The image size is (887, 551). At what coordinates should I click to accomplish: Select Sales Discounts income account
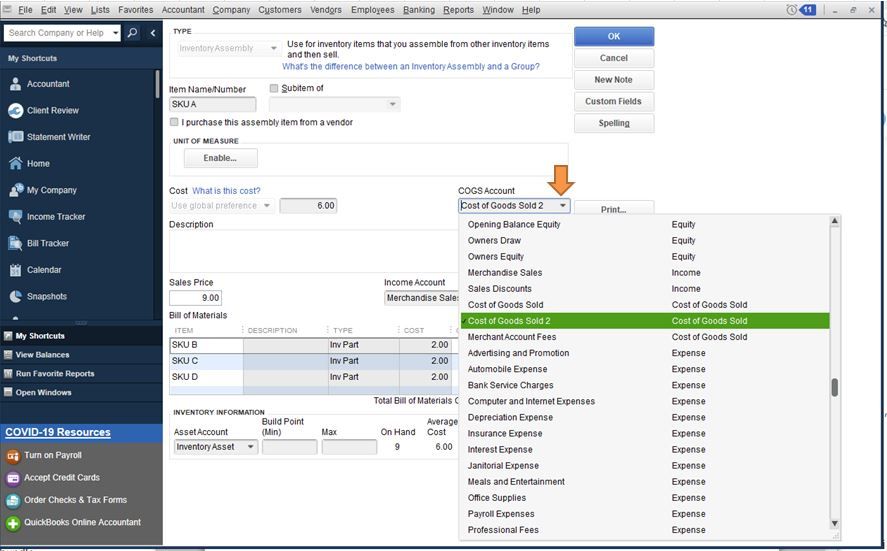point(645,289)
